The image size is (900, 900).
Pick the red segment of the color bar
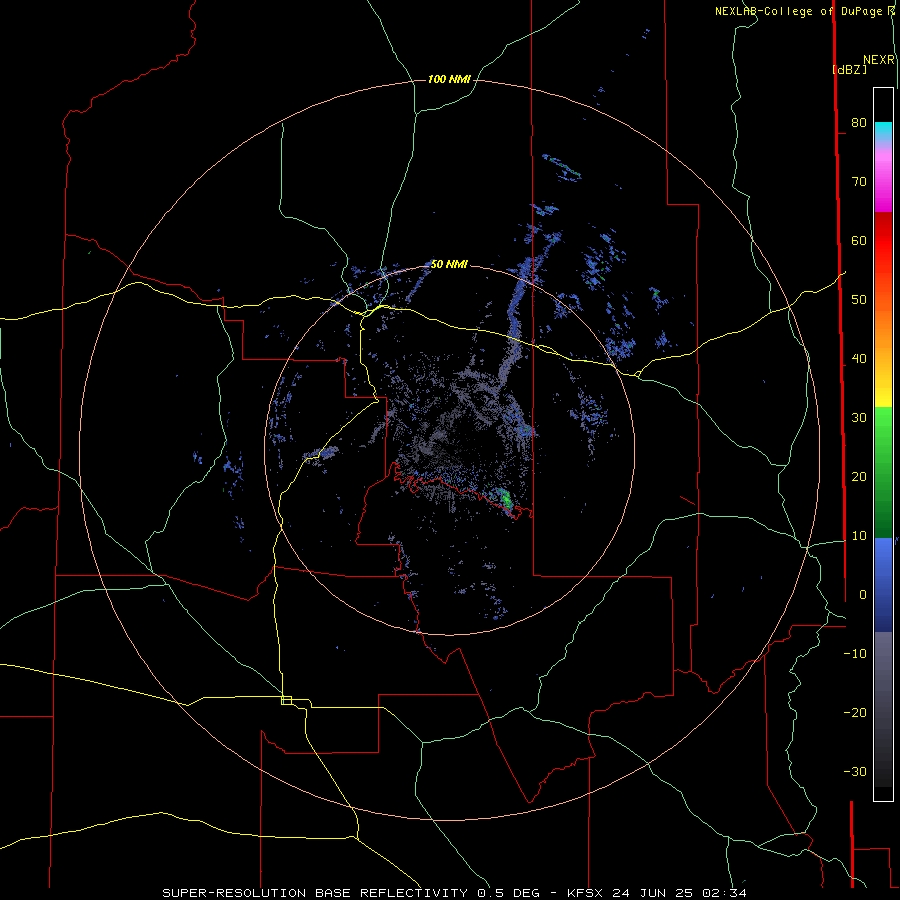click(883, 241)
